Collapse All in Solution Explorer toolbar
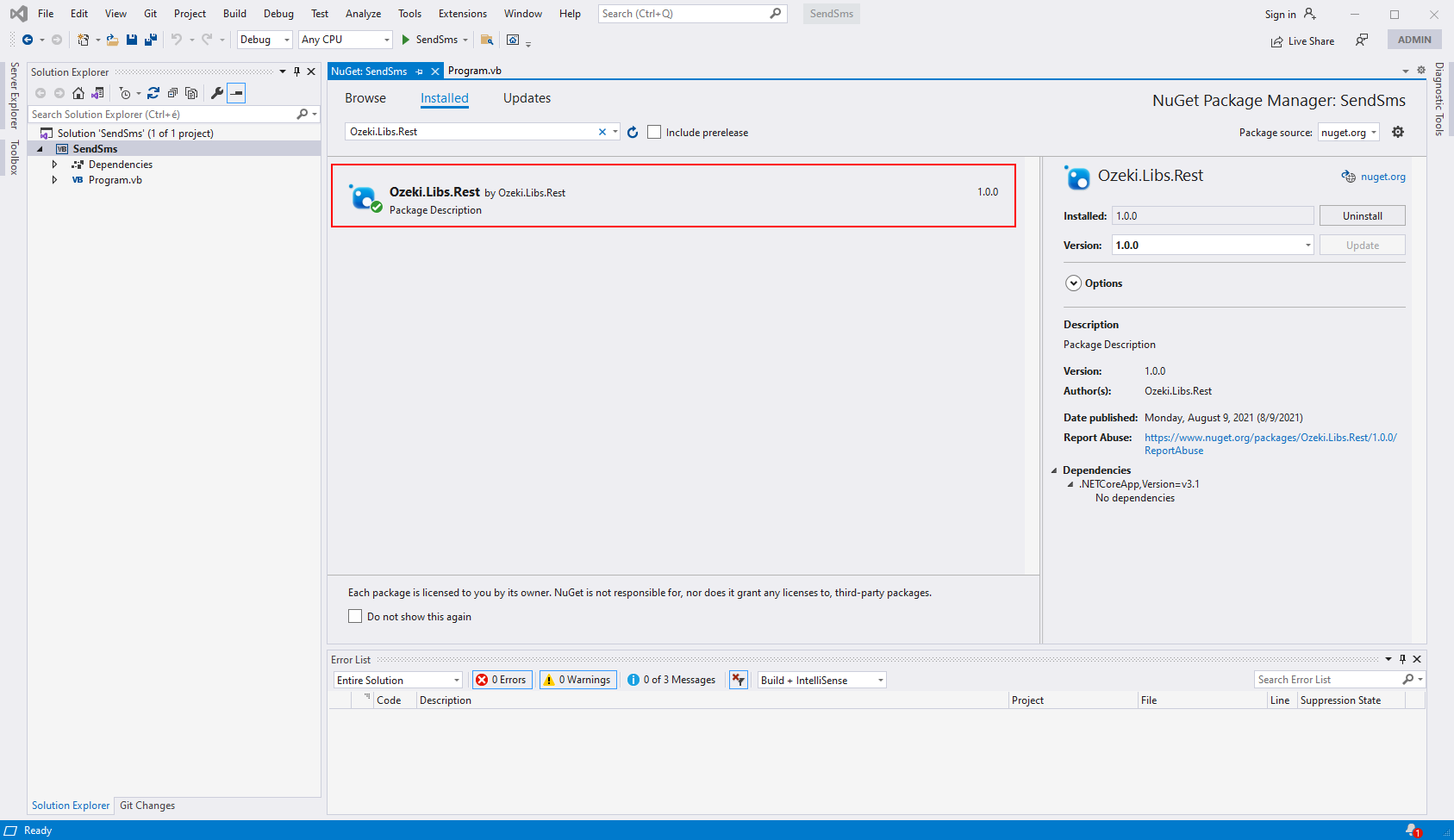 point(172,93)
